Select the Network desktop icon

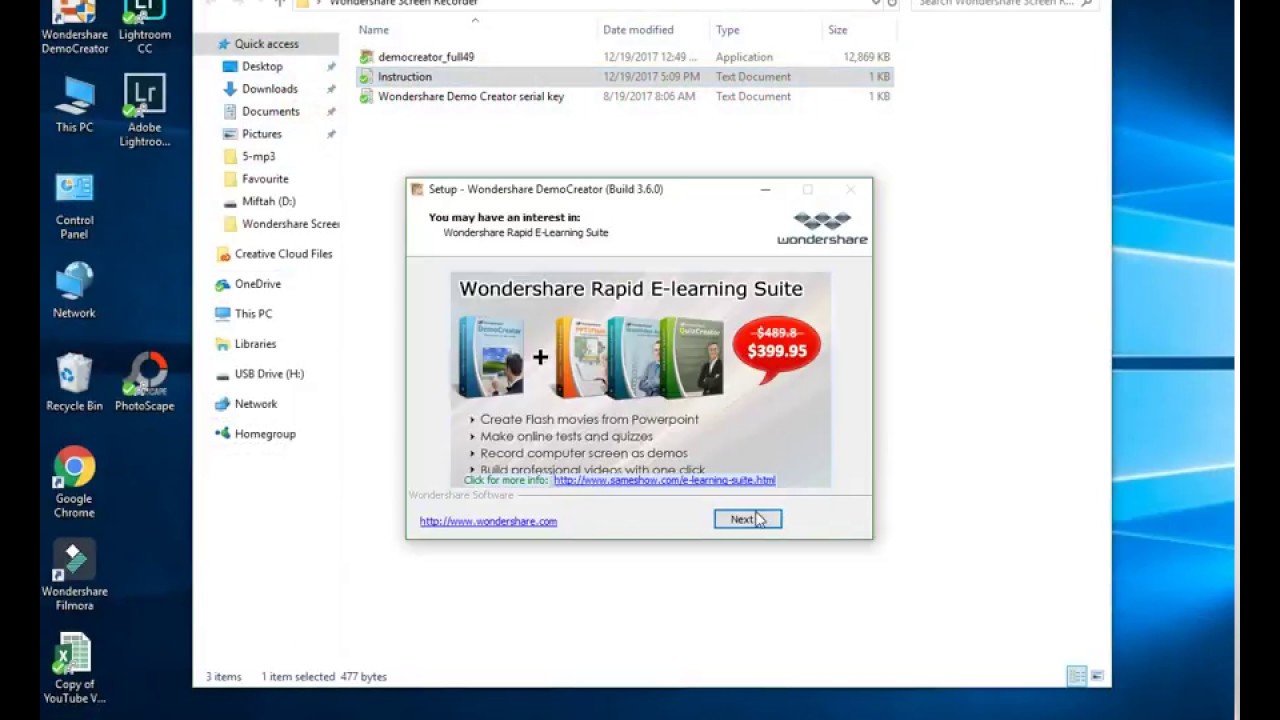(x=74, y=290)
